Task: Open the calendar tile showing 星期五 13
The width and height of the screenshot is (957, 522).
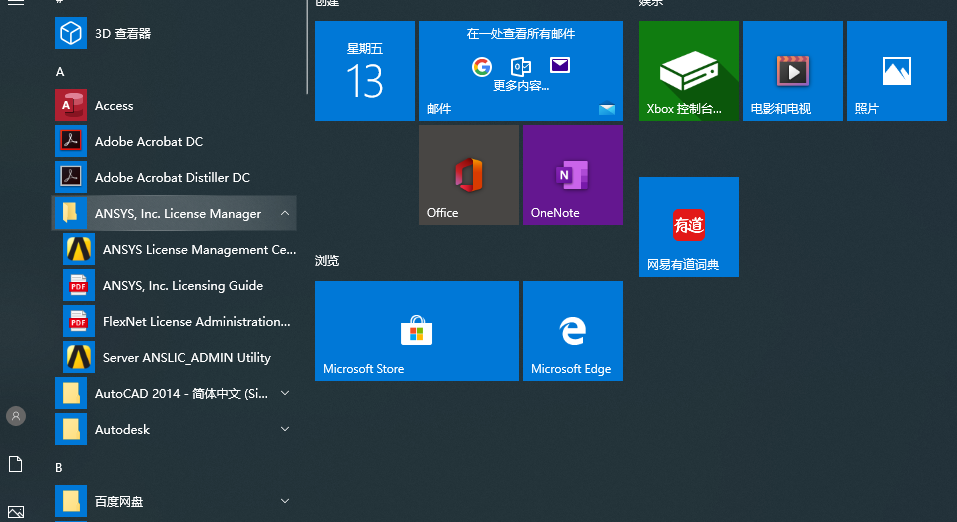Action: pos(364,71)
